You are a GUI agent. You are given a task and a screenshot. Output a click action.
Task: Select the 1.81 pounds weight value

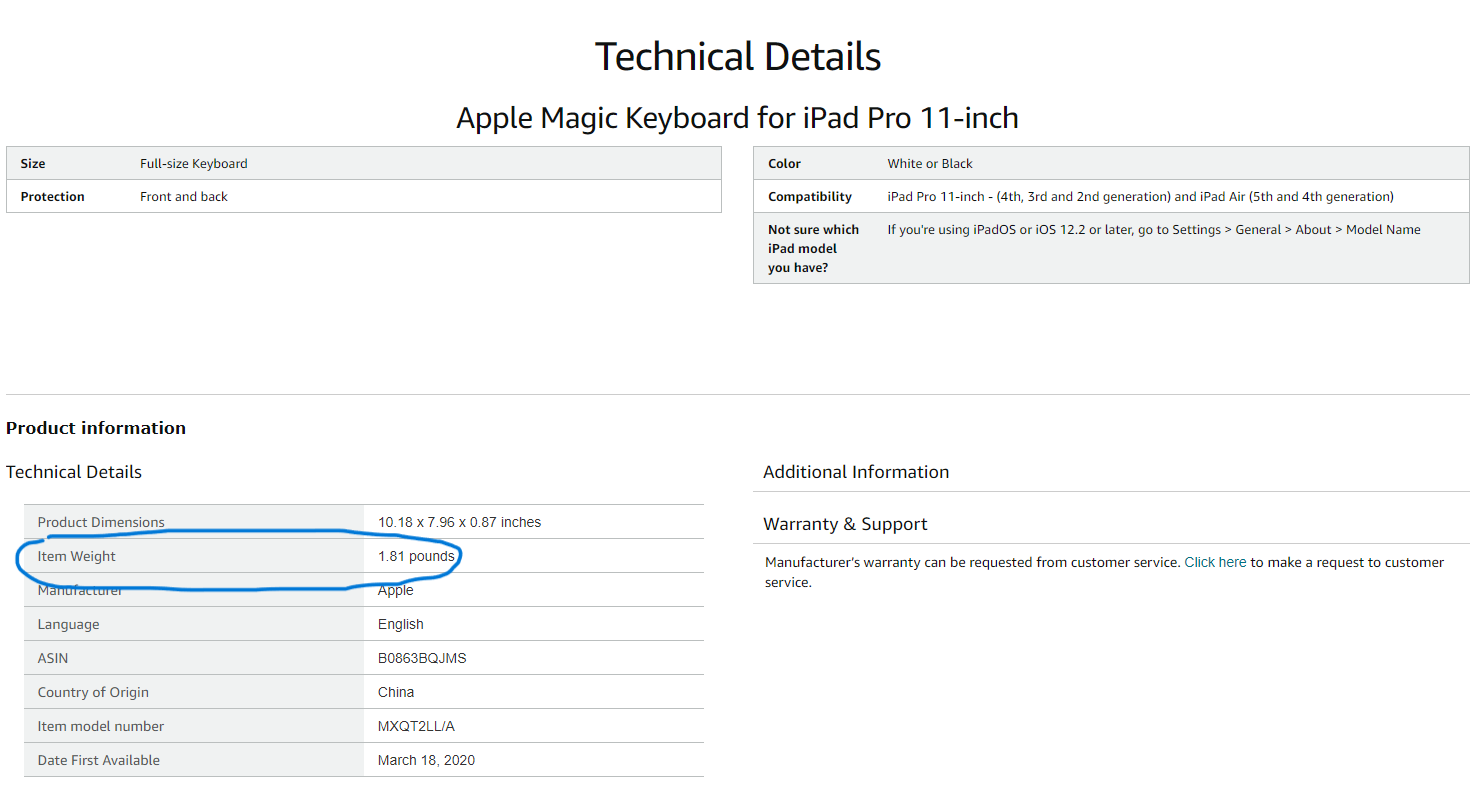pyautogui.click(x=416, y=556)
